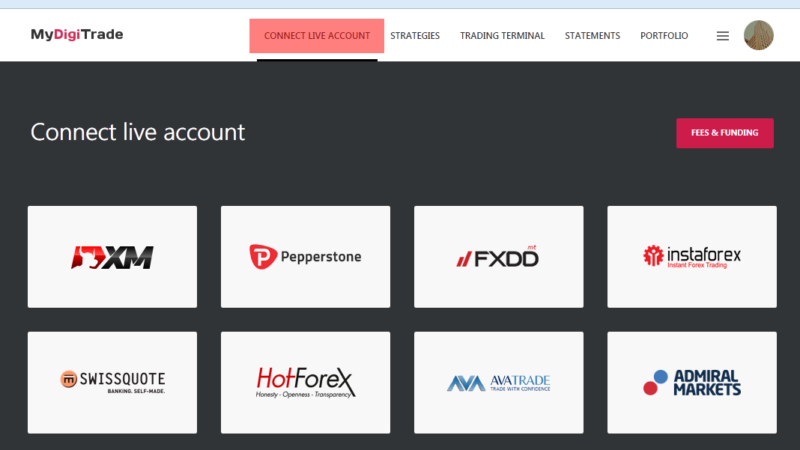Pick the HotForex broker card
This screenshot has width=800, height=450.
coord(306,383)
